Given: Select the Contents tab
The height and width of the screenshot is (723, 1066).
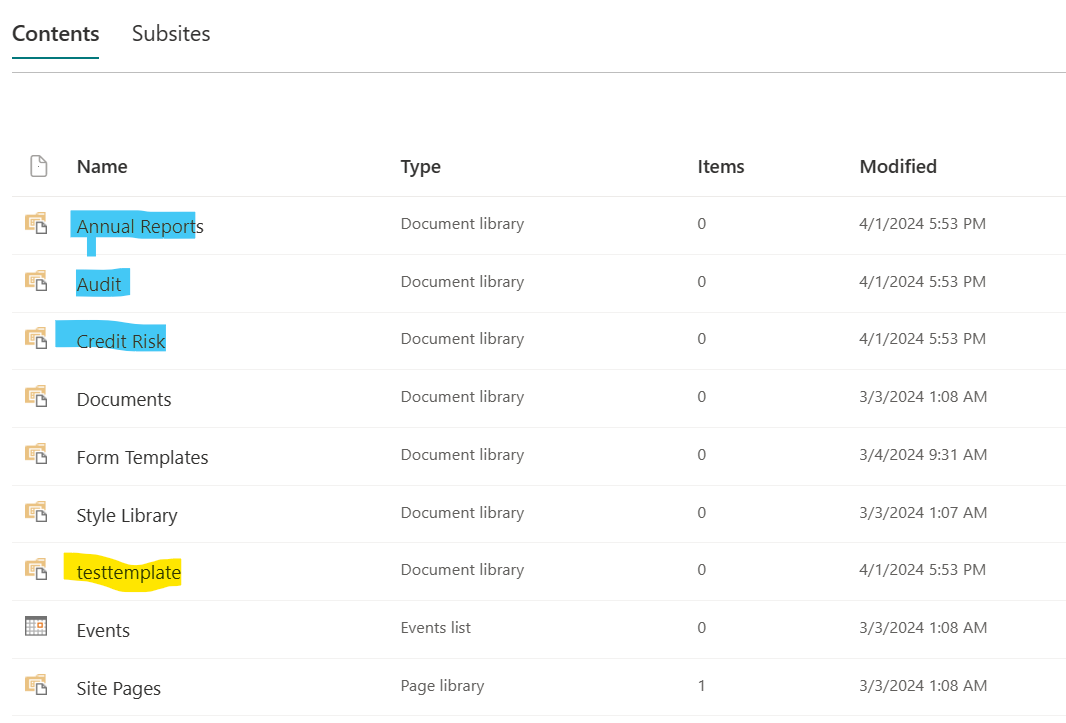Looking at the screenshot, I should pyautogui.click(x=56, y=33).
